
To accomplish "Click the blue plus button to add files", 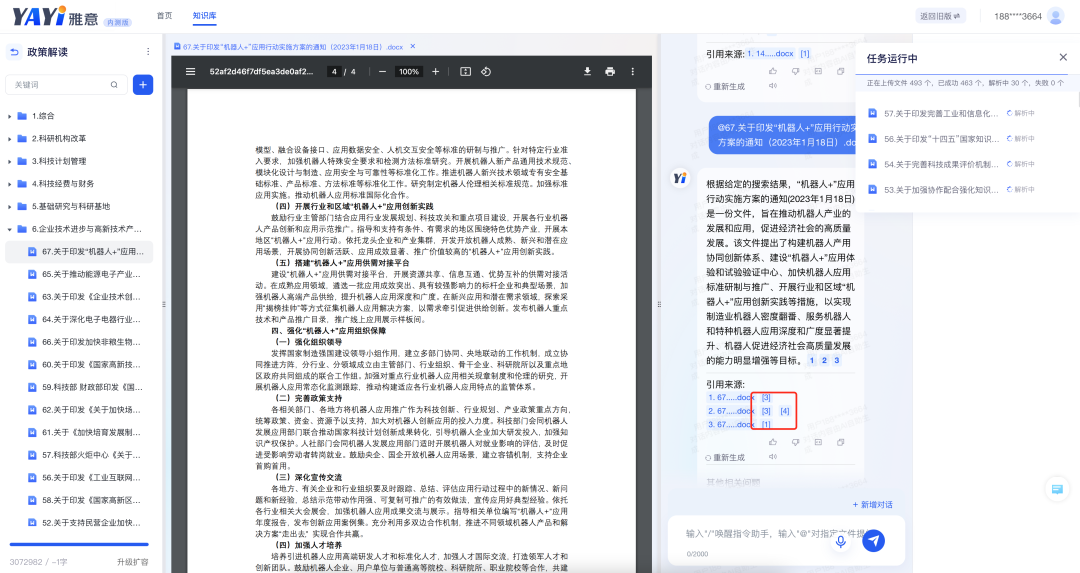I will [143, 85].
